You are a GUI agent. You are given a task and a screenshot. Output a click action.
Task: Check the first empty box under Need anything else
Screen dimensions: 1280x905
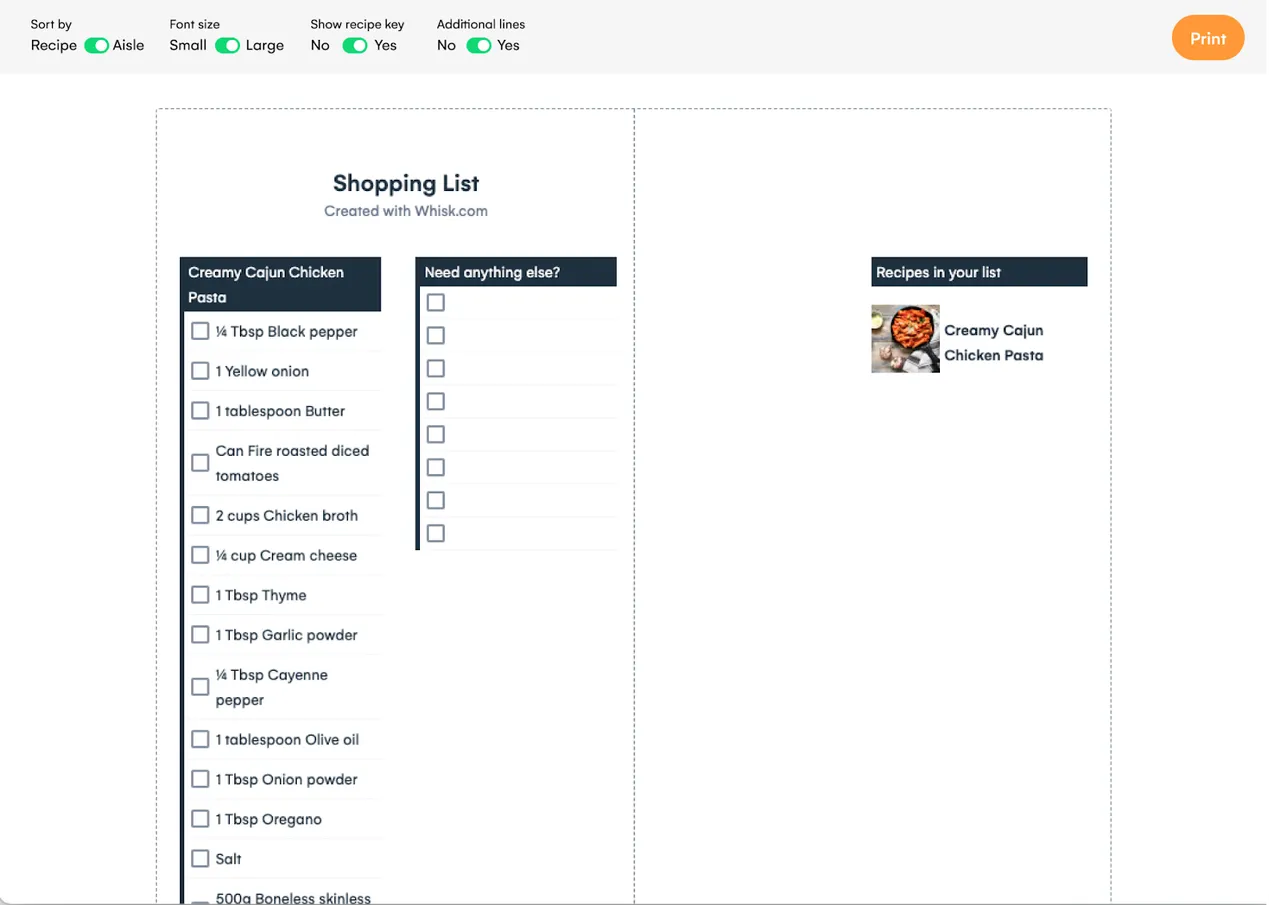coord(436,302)
